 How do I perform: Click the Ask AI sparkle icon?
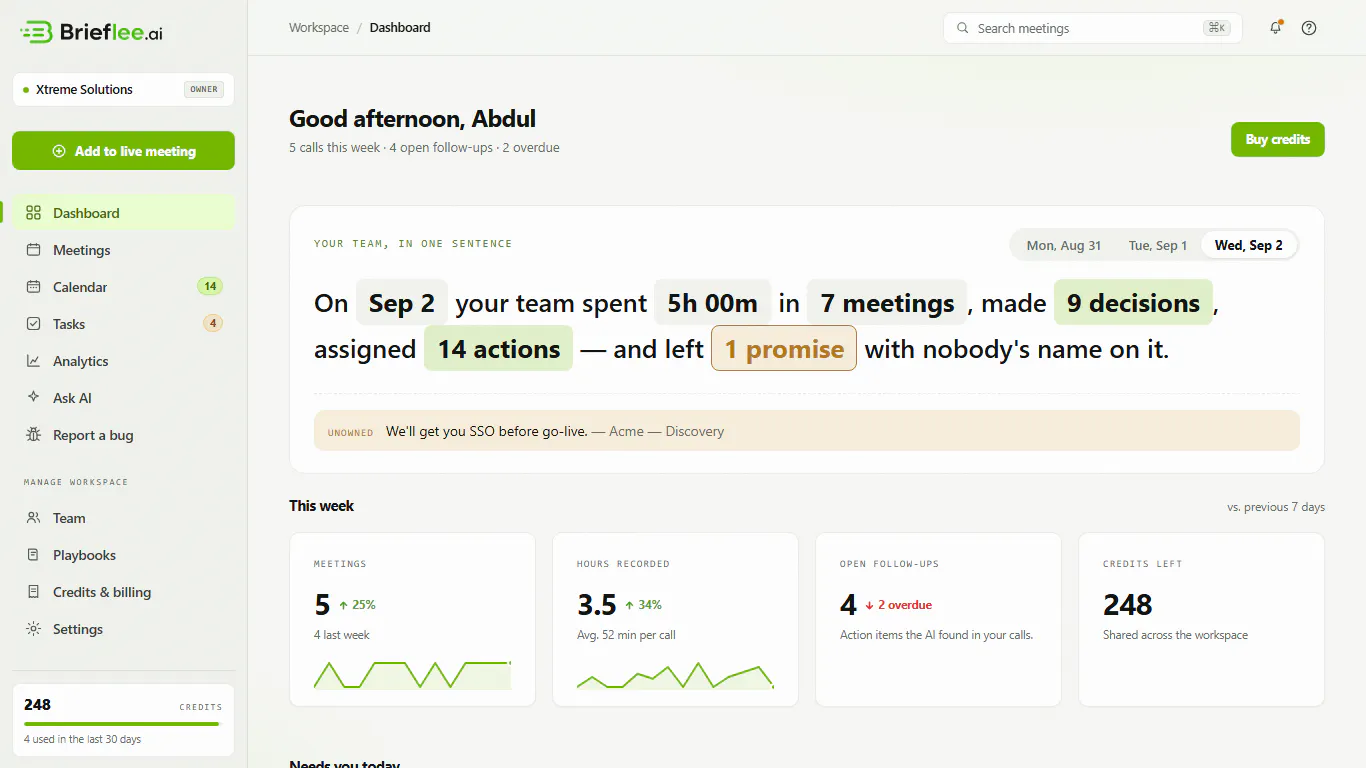(x=34, y=398)
